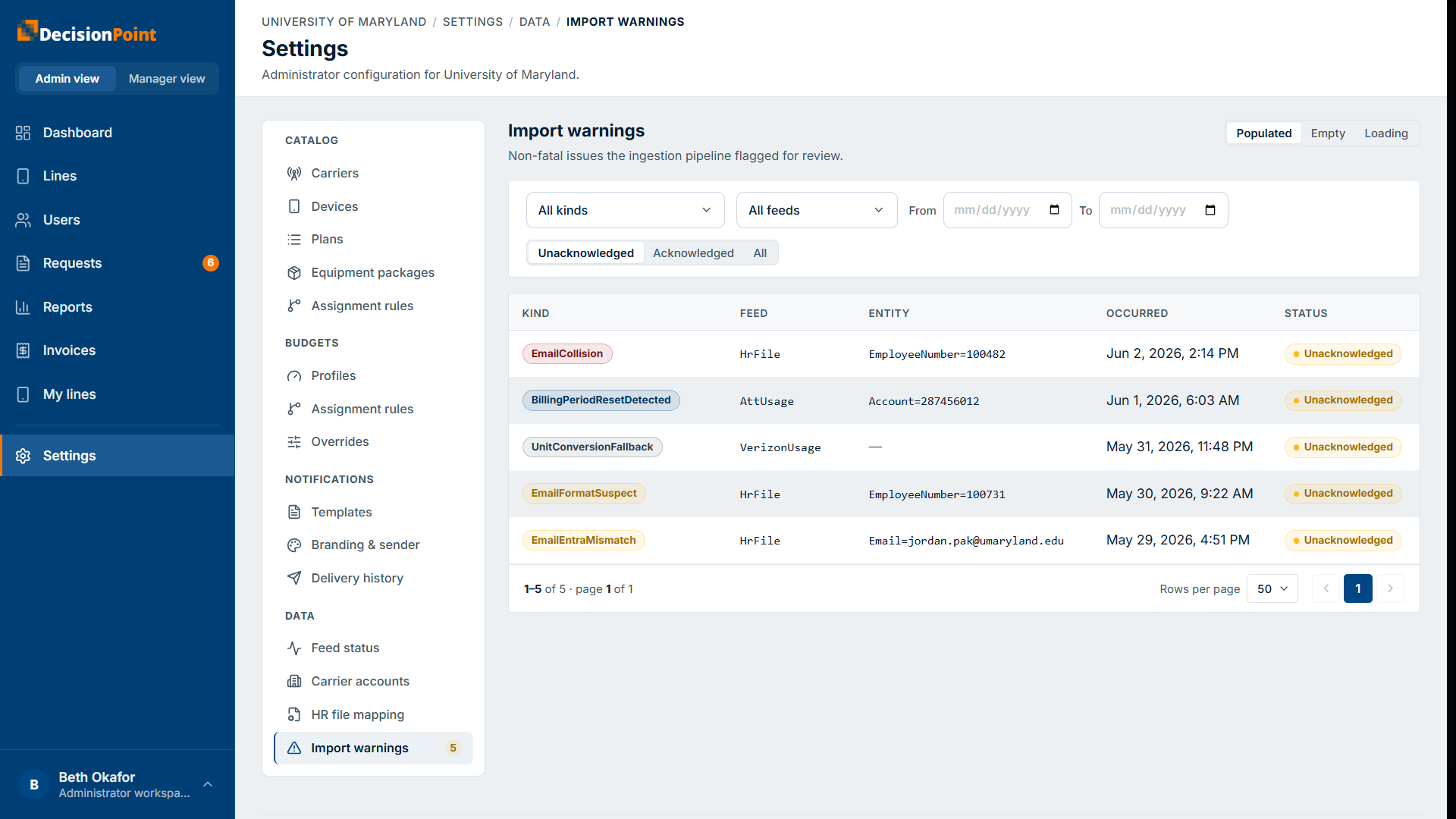This screenshot has height=819, width=1456.
Task: Click entity Email=jordan.pak@umaryland.edu
Action: 966,541
